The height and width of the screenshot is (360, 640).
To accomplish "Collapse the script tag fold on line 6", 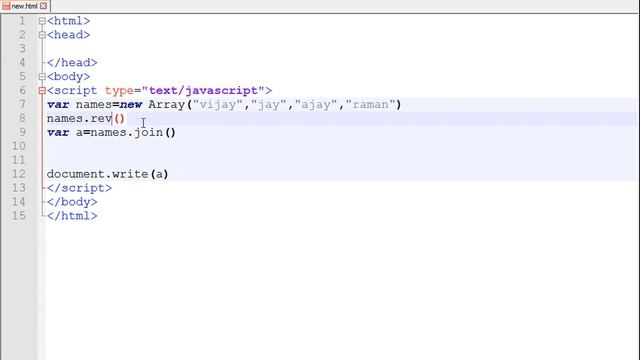I will 42,91.
